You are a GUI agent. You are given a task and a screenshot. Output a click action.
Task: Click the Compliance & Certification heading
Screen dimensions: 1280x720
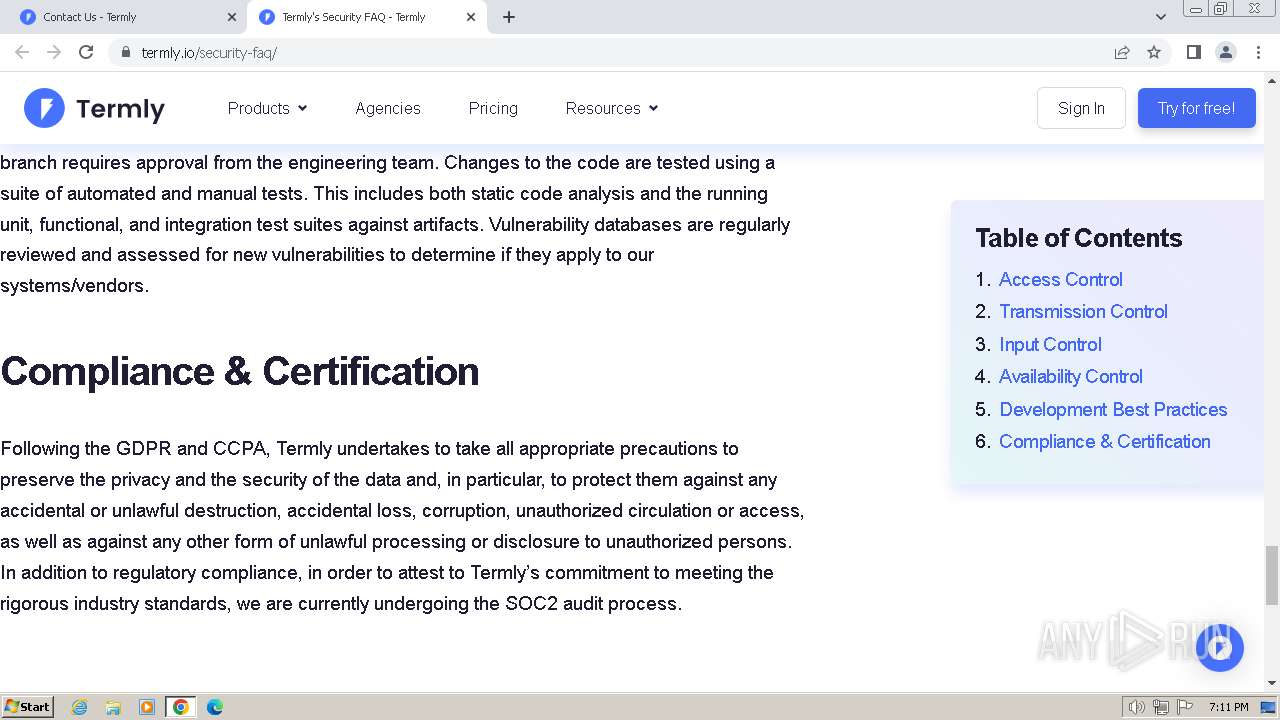[240, 372]
